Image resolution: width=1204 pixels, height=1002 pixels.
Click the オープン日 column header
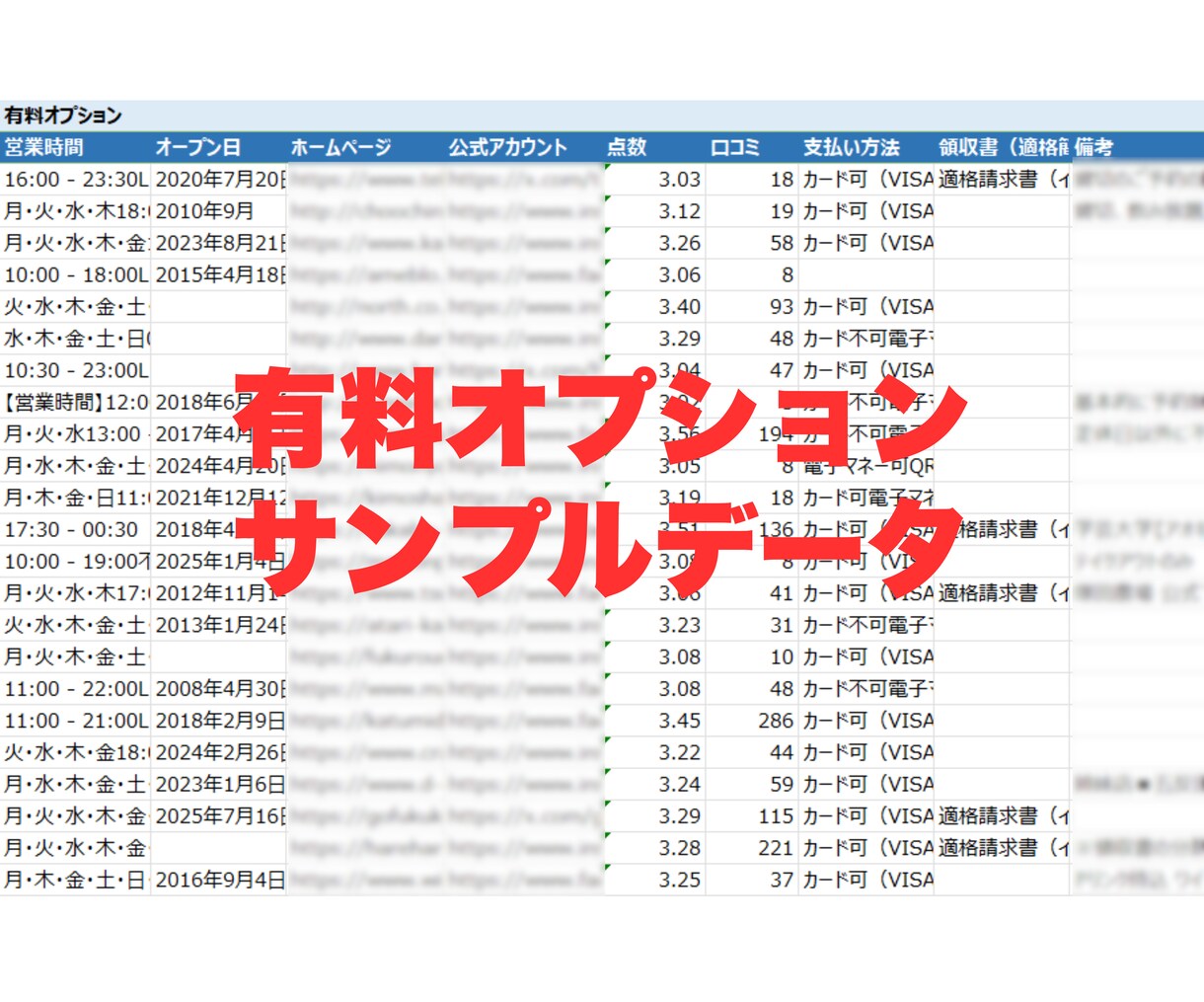(x=218, y=147)
